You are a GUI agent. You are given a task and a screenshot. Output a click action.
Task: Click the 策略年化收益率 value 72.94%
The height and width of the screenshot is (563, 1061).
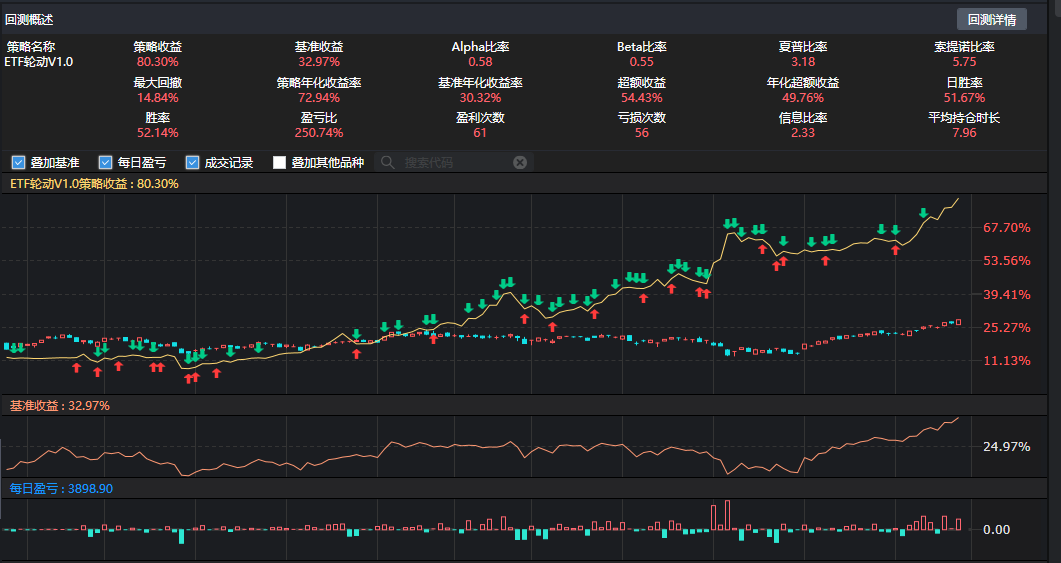[x=319, y=97]
